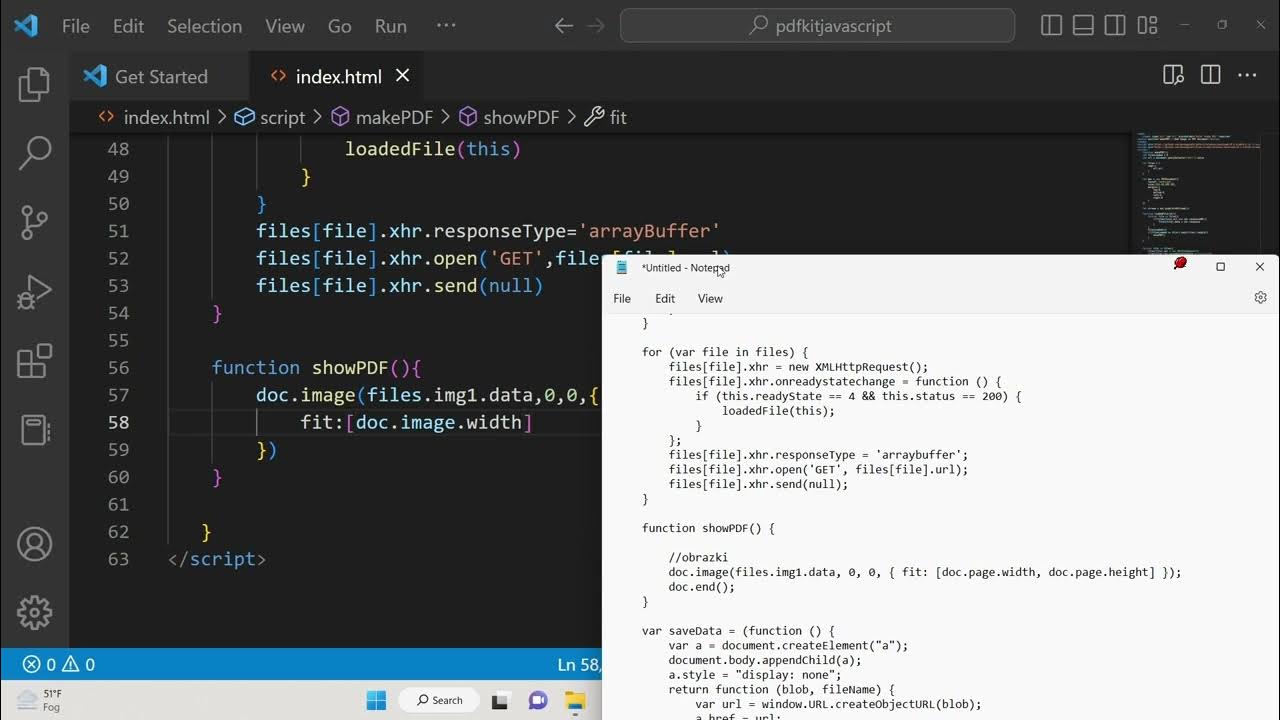Open the Source Control view

tap(34, 222)
